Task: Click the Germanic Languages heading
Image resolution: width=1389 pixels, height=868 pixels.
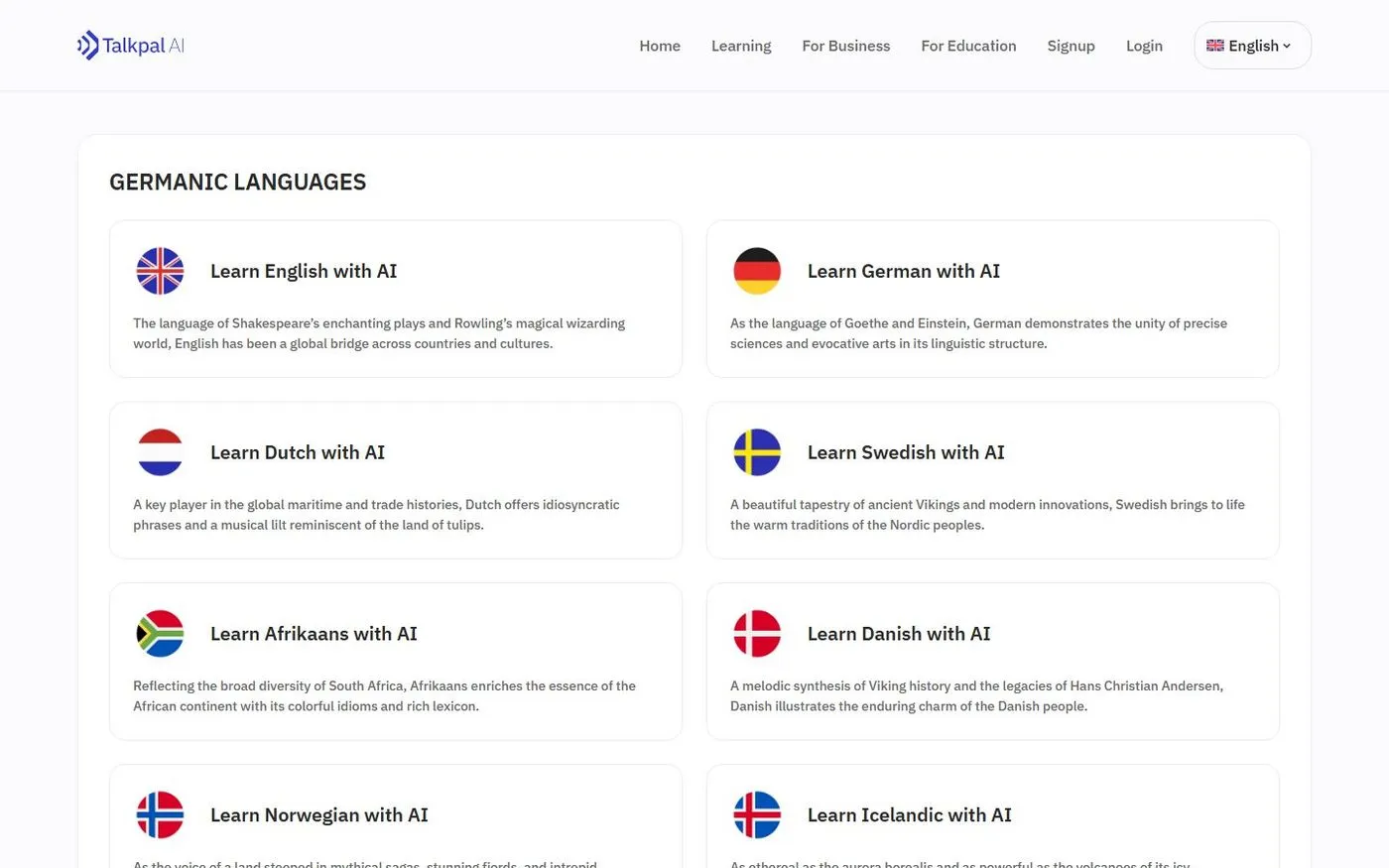Action: 238,183
